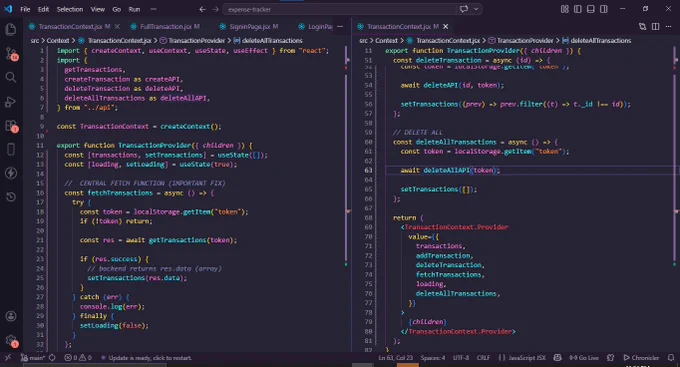This screenshot has width=680, height=367.
Task: Go back with the navigation arrow
Action: (x=202, y=9)
